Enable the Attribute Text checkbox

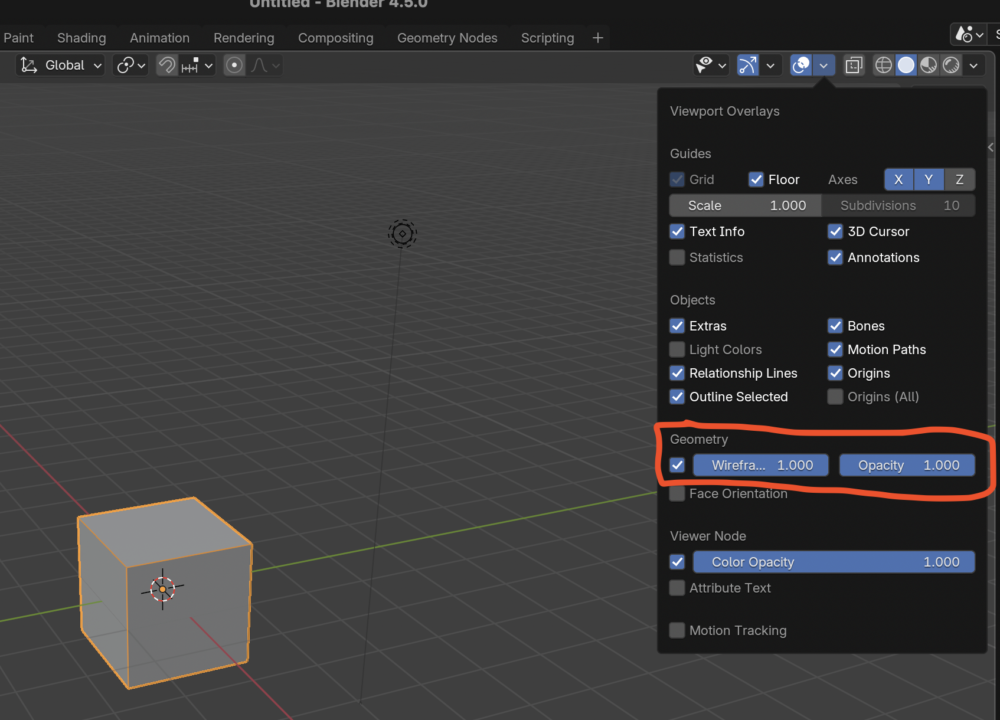[x=677, y=588]
